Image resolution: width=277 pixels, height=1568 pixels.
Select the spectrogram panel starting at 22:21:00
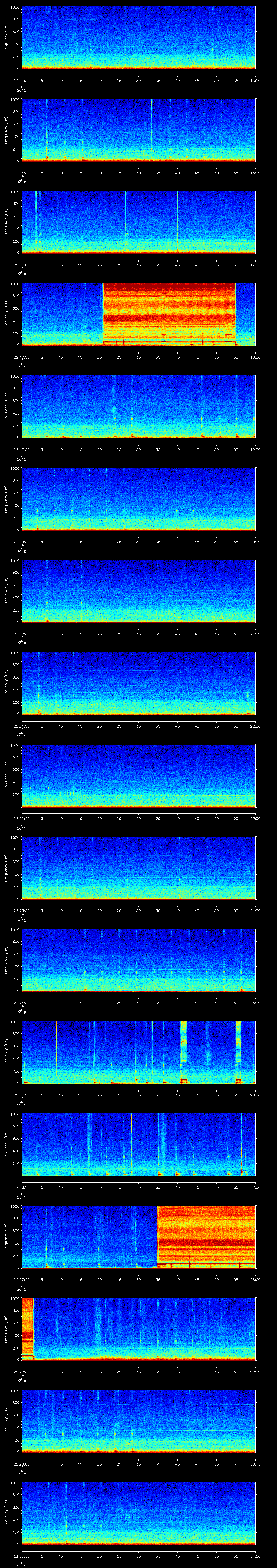pos(138,683)
